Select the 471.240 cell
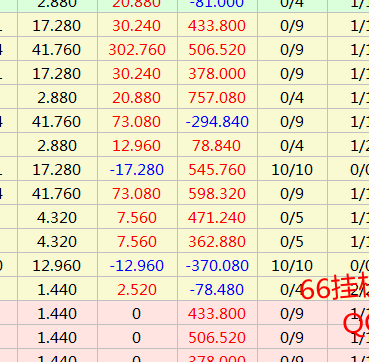The width and height of the screenshot is (369, 362). pyautogui.click(x=217, y=218)
